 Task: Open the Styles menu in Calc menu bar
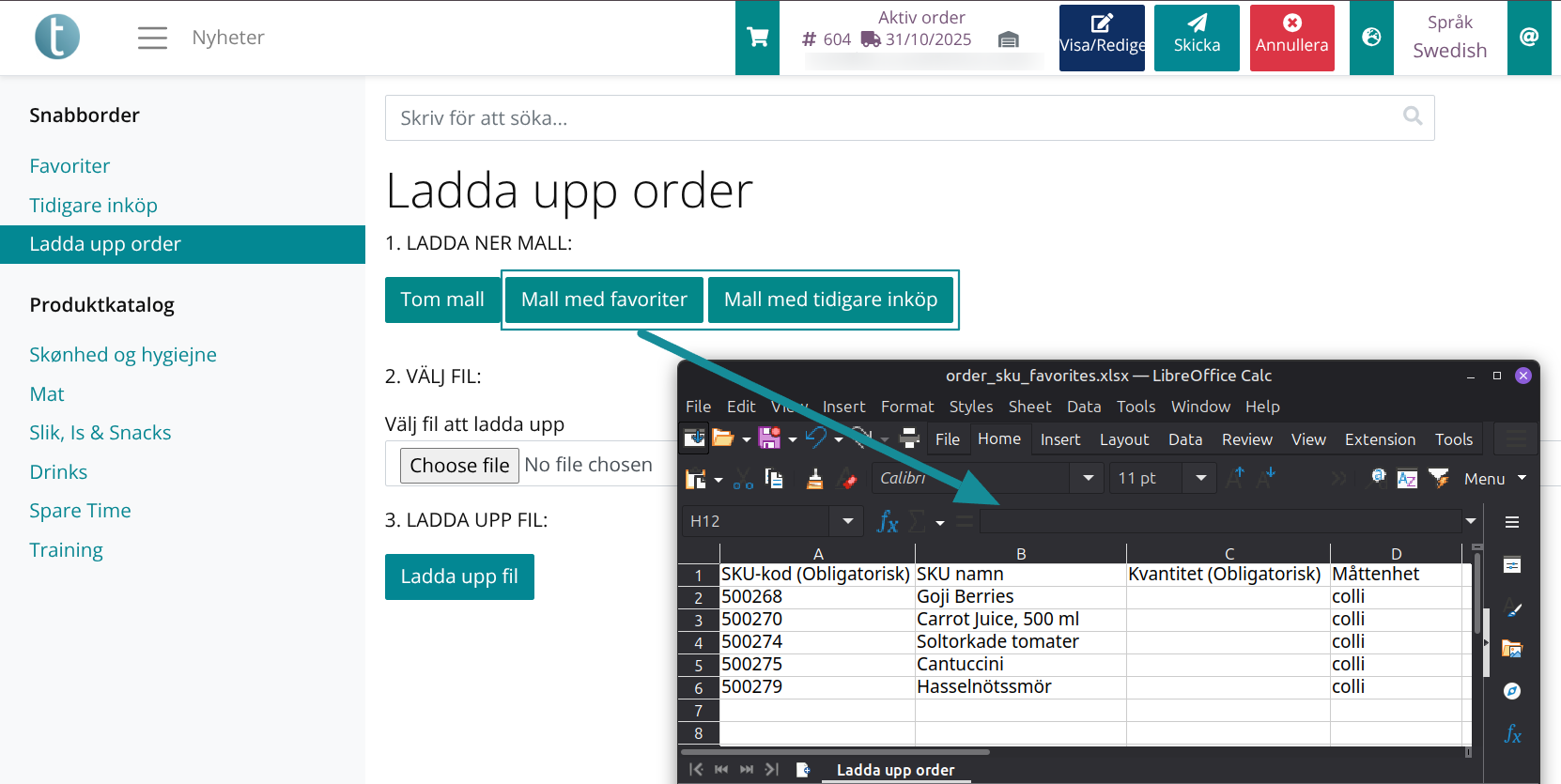coord(970,407)
